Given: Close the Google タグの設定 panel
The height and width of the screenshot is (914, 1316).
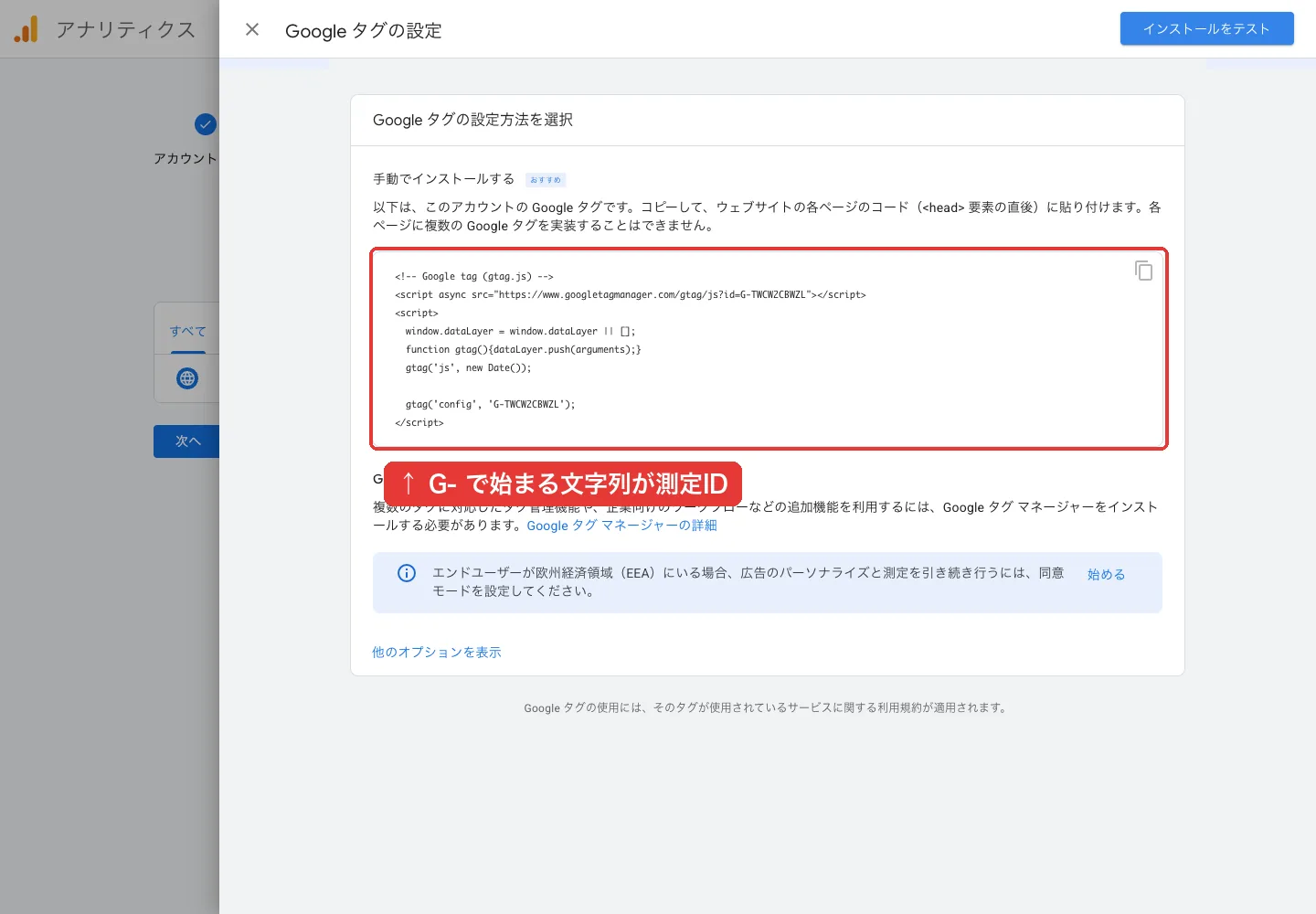Looking at the screenshot, I should 252,30.
